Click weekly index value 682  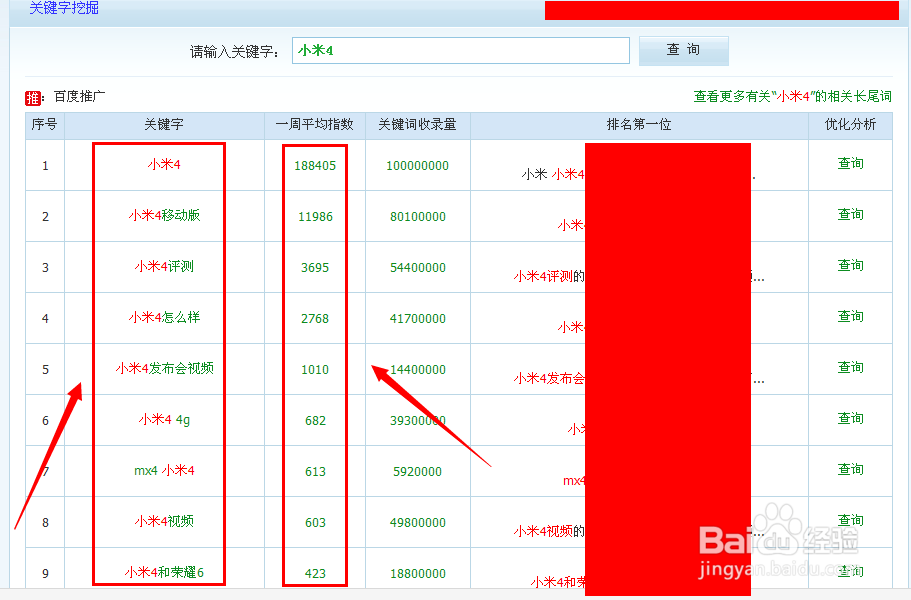(x=315, y=421)
